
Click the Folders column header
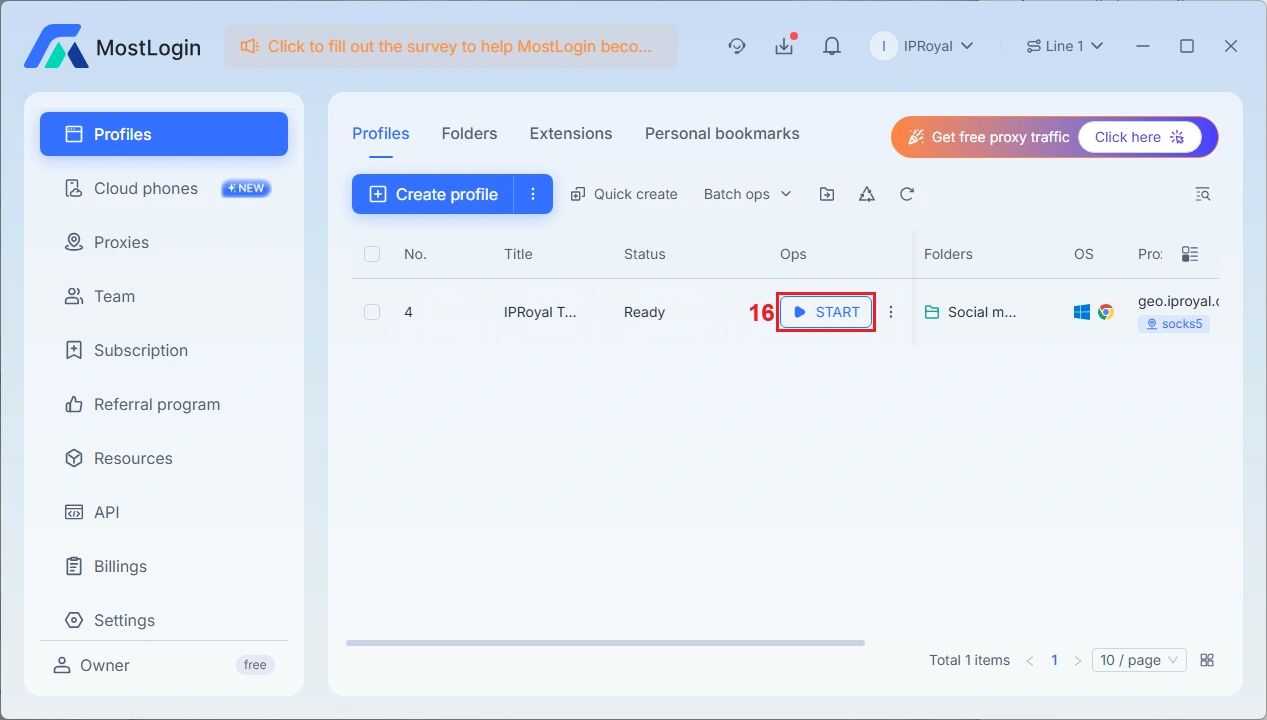pyautogui.click(x=948, y=254)
